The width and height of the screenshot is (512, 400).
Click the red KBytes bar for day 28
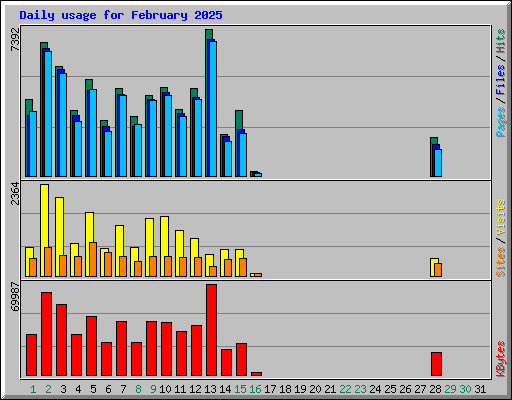[x=436, y=364]
